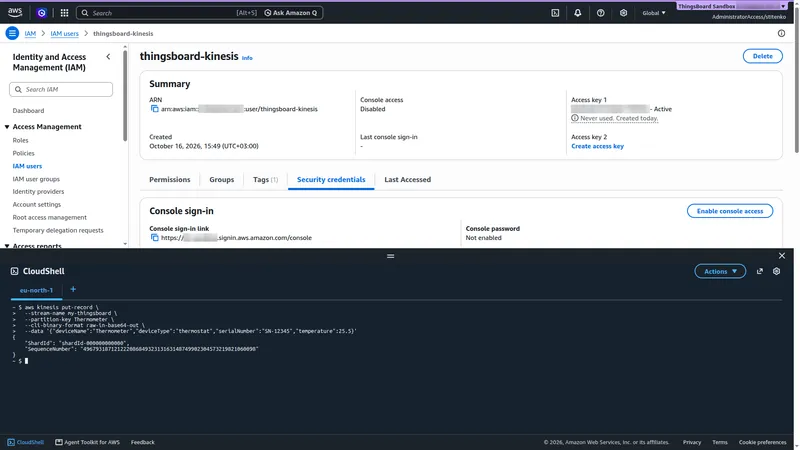Collapse Access Management section
Screen dimensions: 800x450
pos(7,127)
